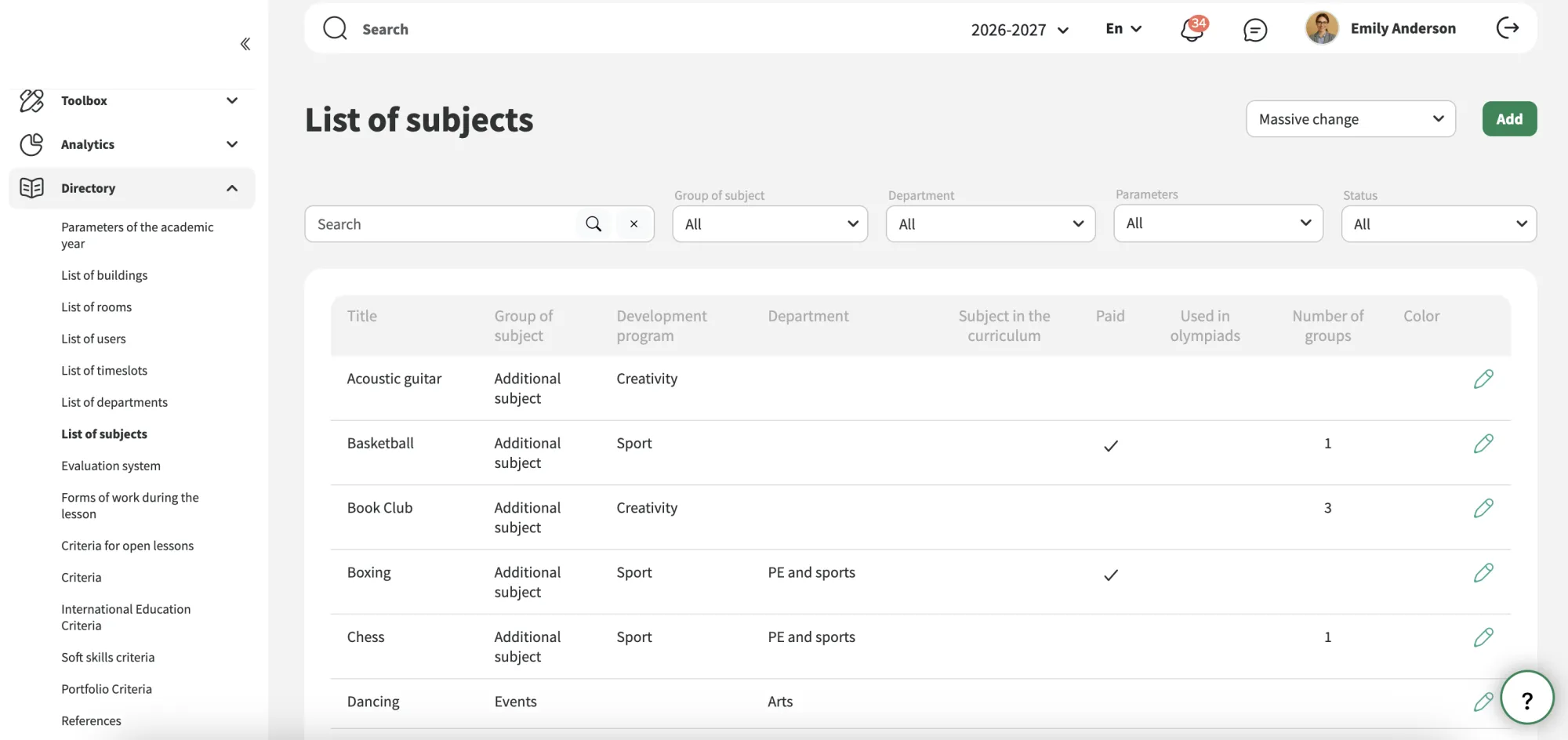Open notifications bell with 34 badge
The image size is (1568, 740).
(x=1192, y=29)
